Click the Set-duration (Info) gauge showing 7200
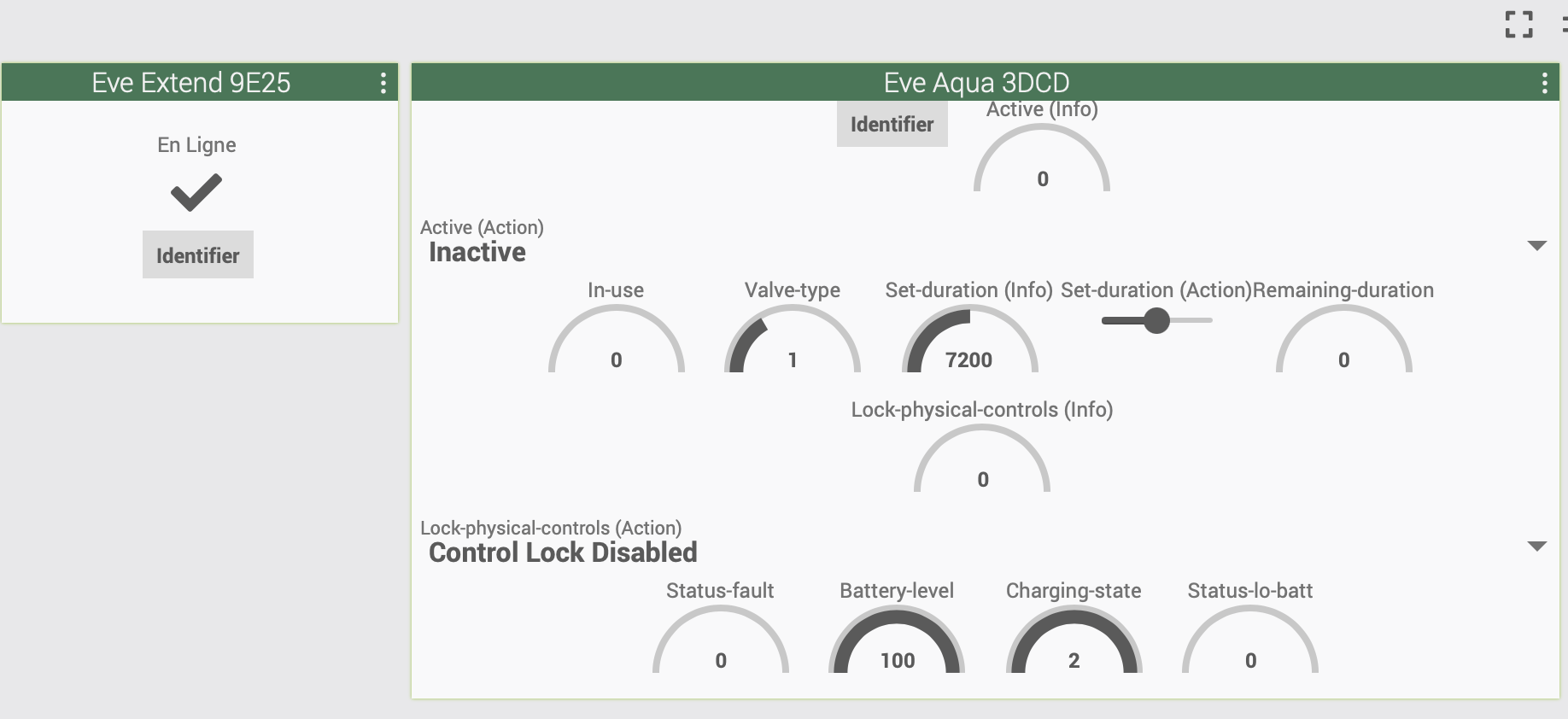1568x719 pixels. pos(969,339)
